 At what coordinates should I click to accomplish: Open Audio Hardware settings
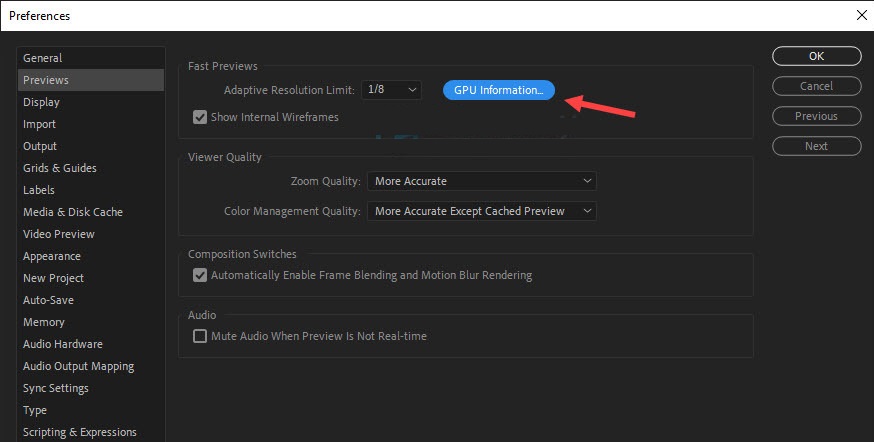[91, 344]
